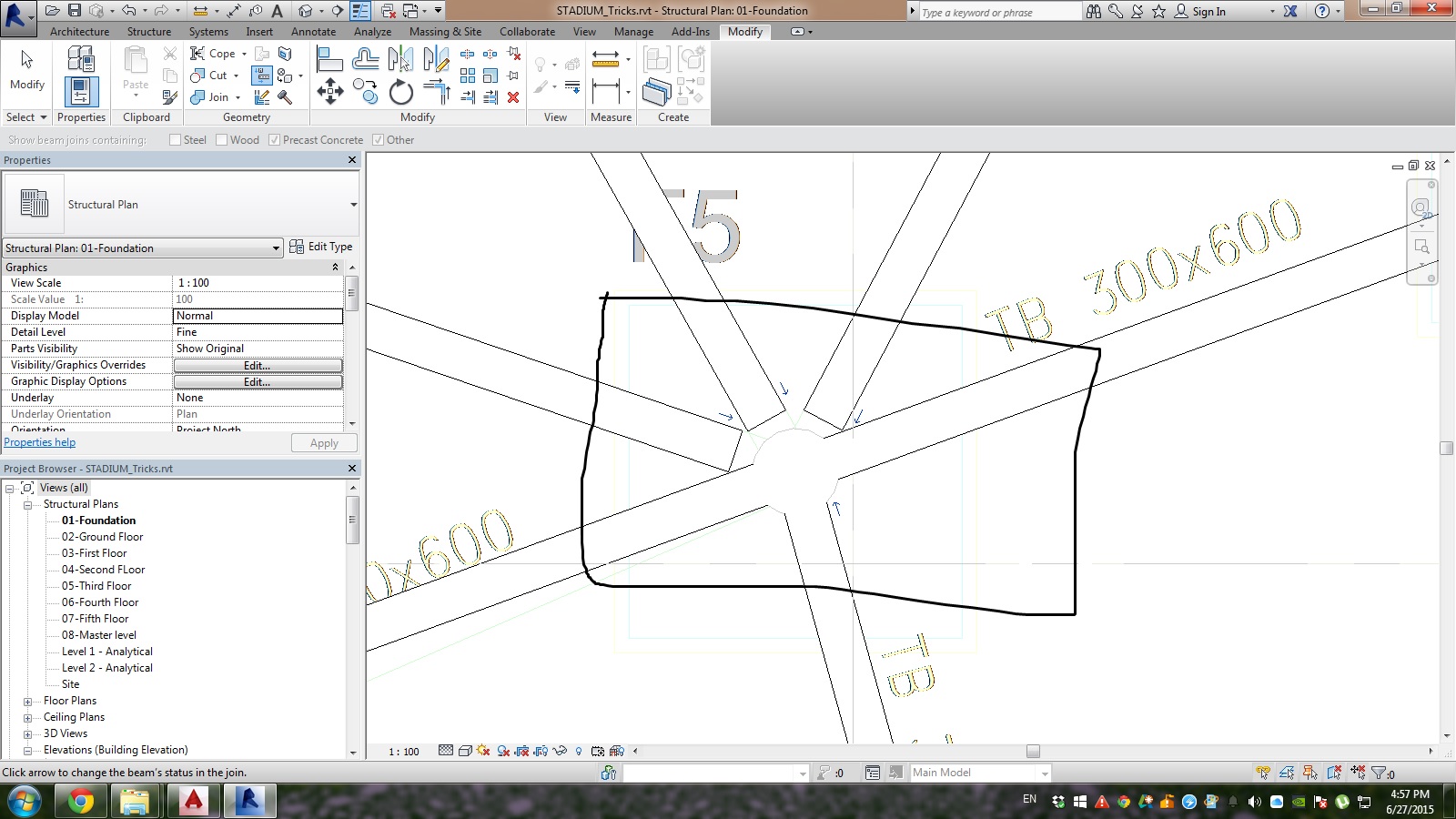Open Temporary Hide/Isolate glasses icon
This screenshot has height=819, width=1456.
559,752
